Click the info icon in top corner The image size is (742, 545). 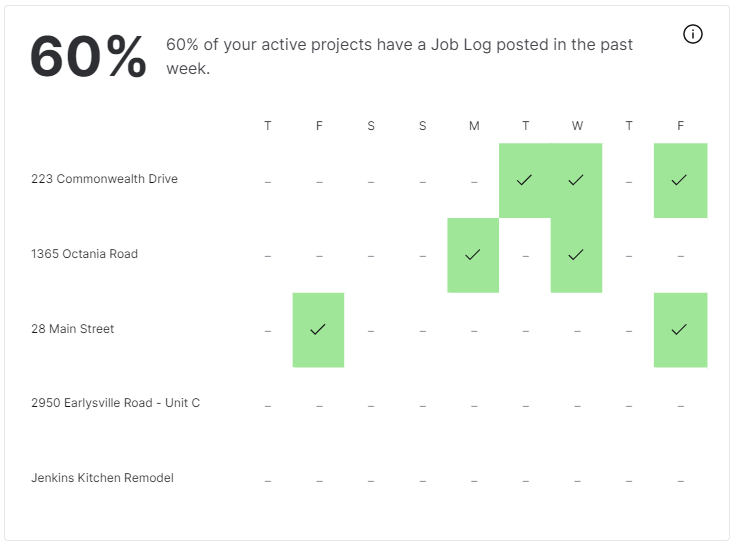692,34
